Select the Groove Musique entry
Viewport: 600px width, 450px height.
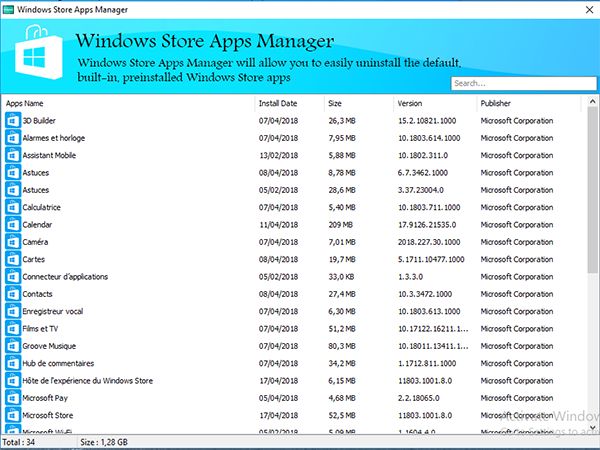click(49, 346)
